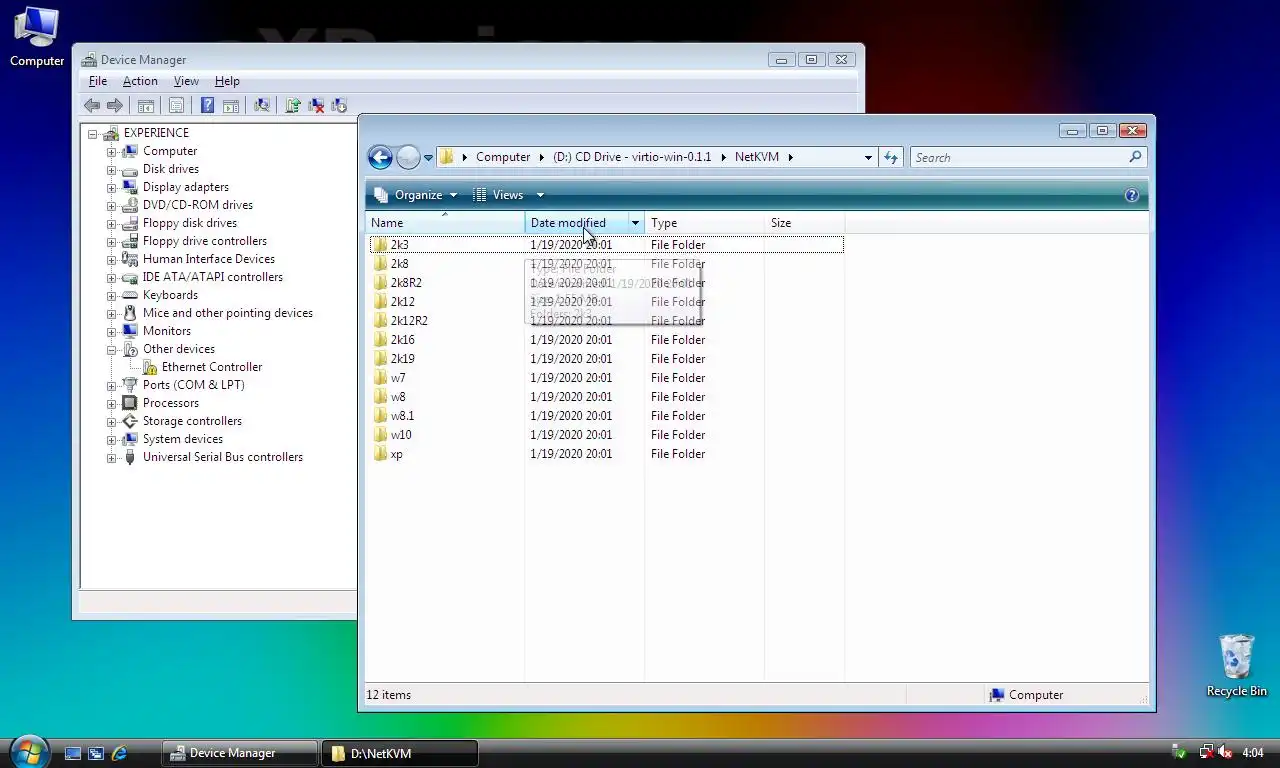Open View menu in Device Manager
This screenshot has width=1280, height=768.
(x=186, y=81)
